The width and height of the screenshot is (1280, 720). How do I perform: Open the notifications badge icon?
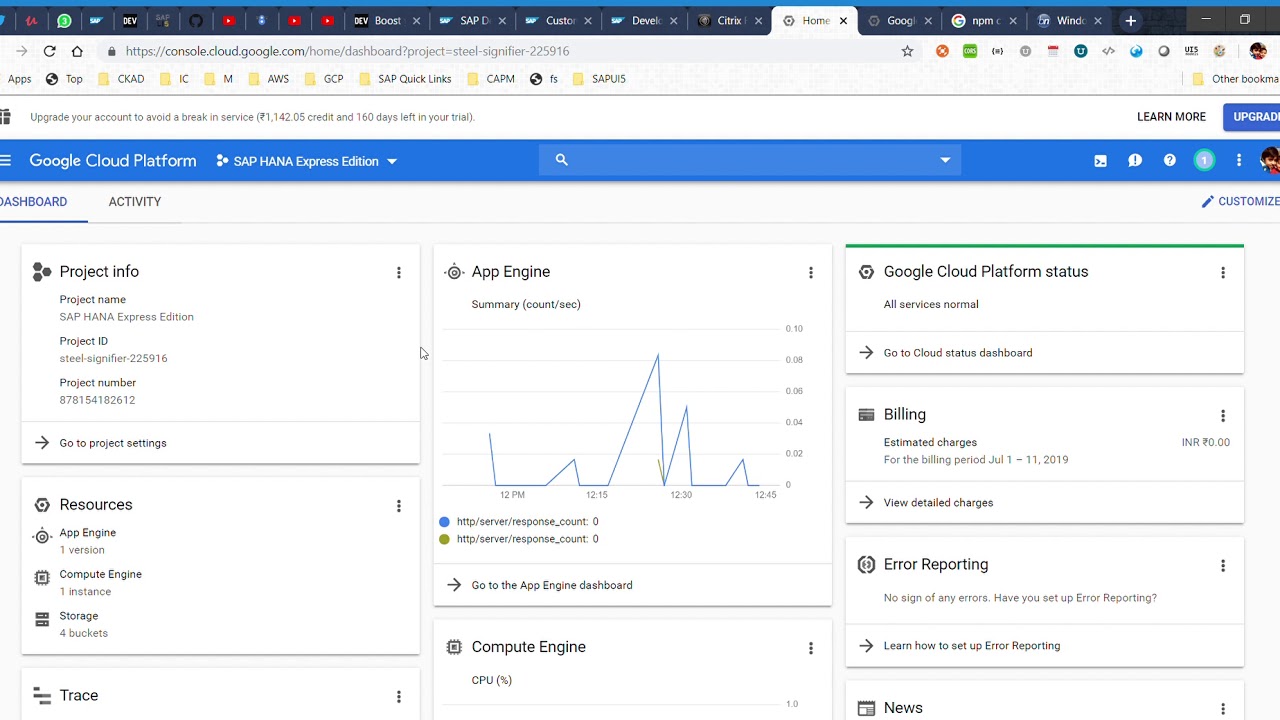(1204, 161)
